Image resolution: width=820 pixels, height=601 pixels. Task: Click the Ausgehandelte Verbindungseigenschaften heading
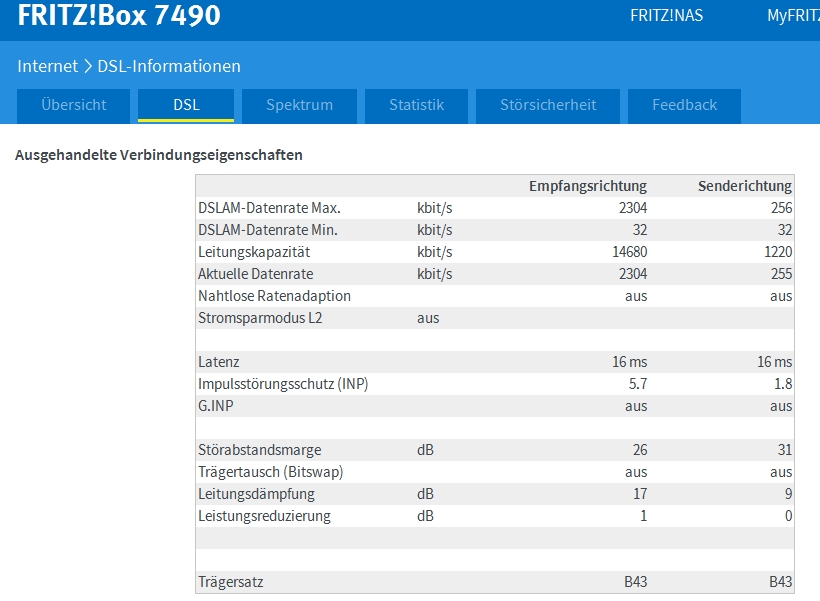(x=159, y=155)
